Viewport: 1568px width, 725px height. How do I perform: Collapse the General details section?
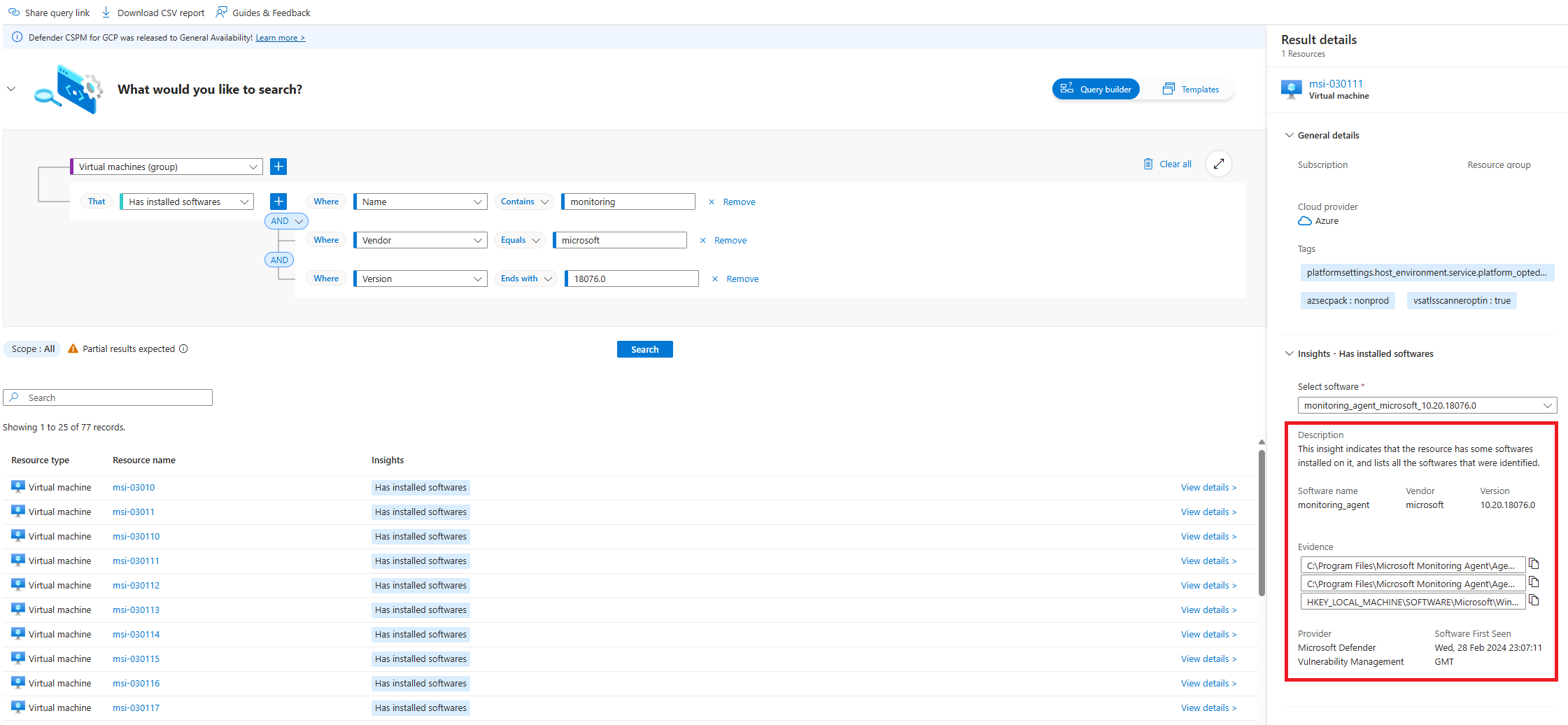1290,135
